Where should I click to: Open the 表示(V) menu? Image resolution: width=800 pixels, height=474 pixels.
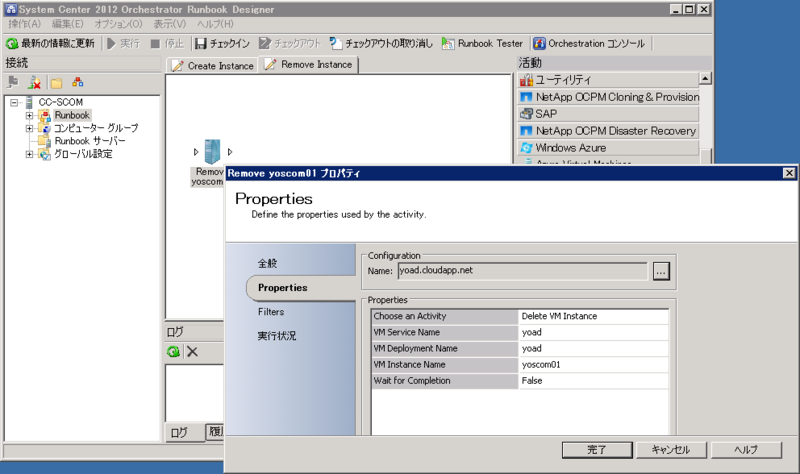[x=170, y=24]
